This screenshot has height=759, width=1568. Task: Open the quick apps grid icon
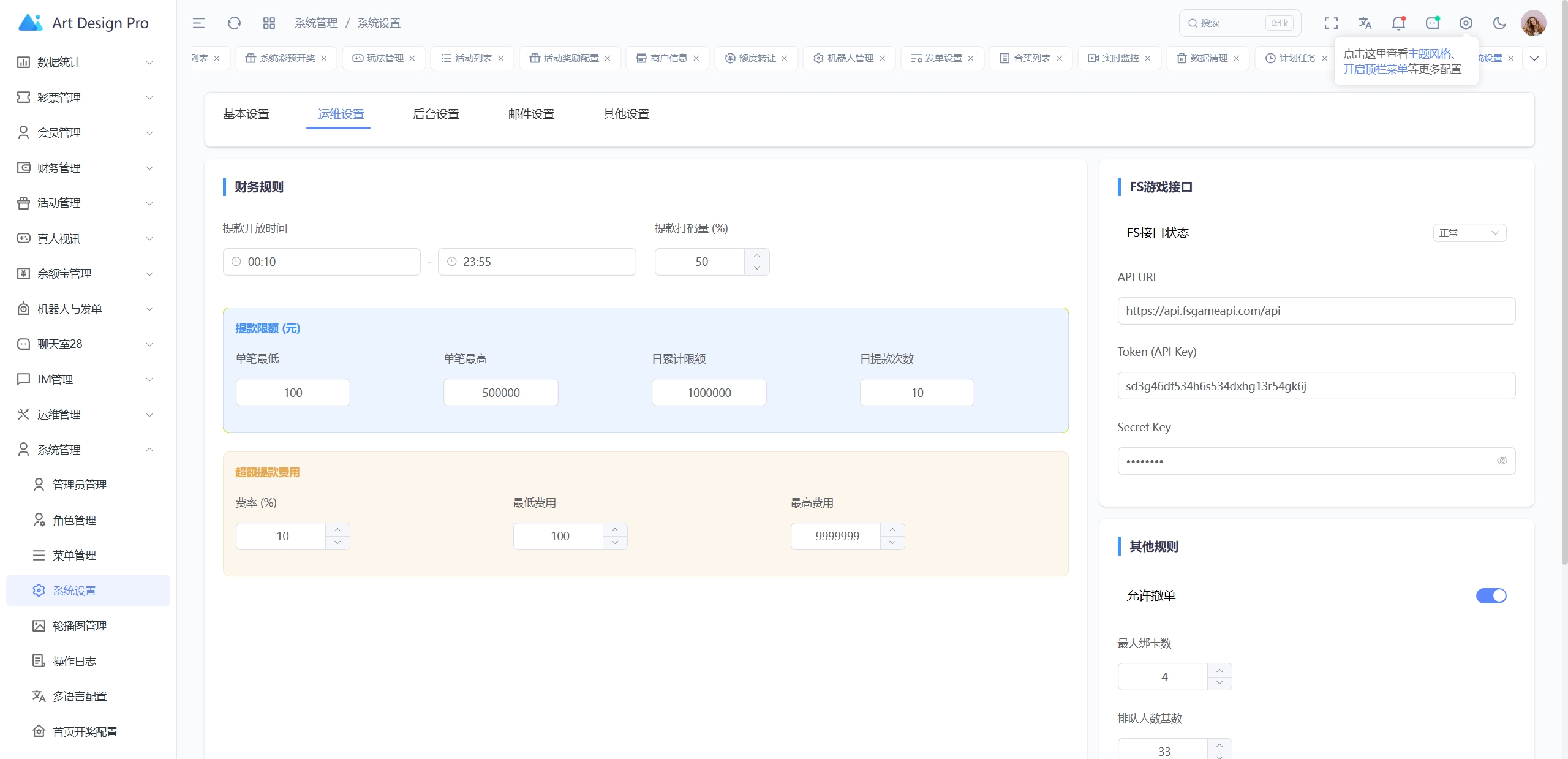click(268, 23)
